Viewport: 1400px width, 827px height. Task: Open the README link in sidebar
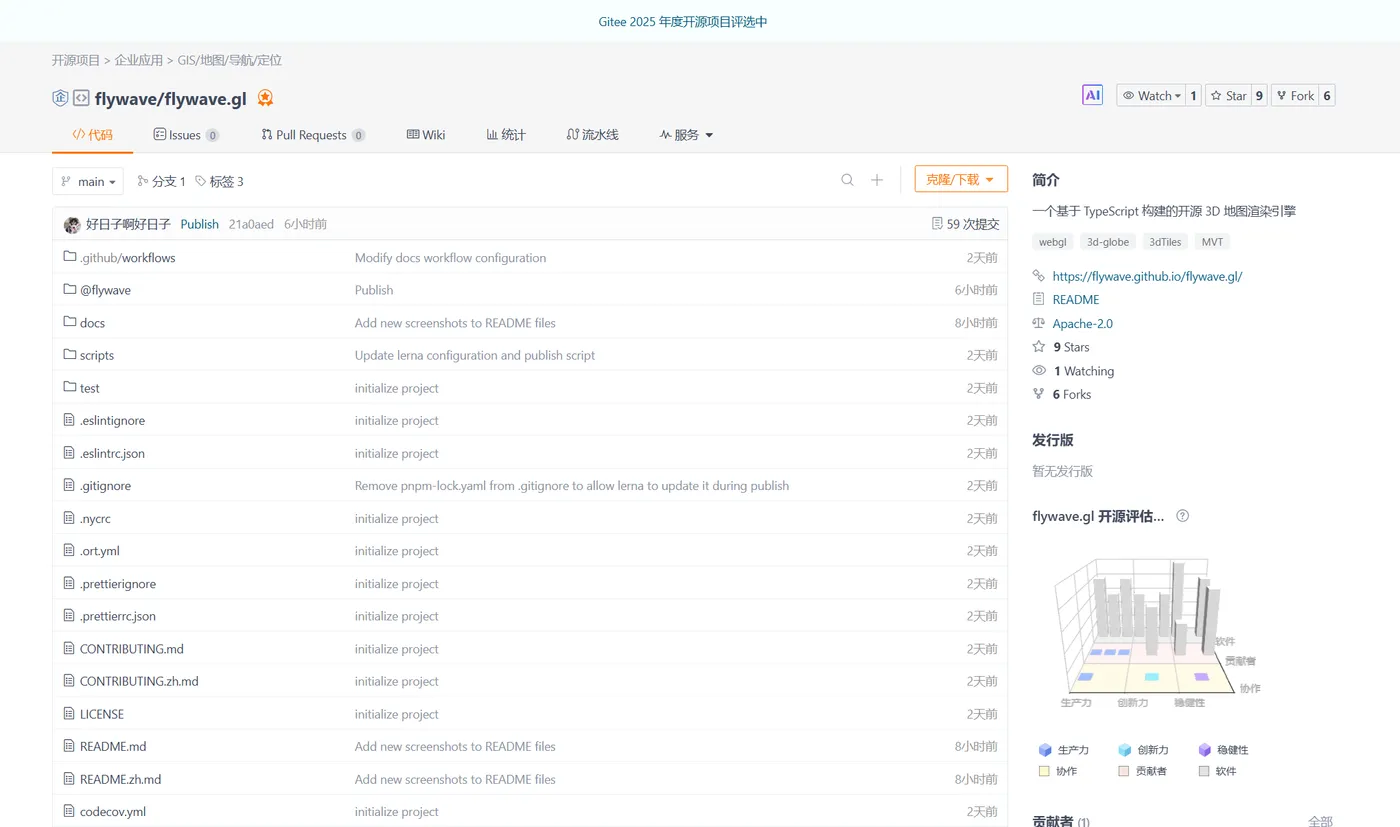tap(1075, 300)
